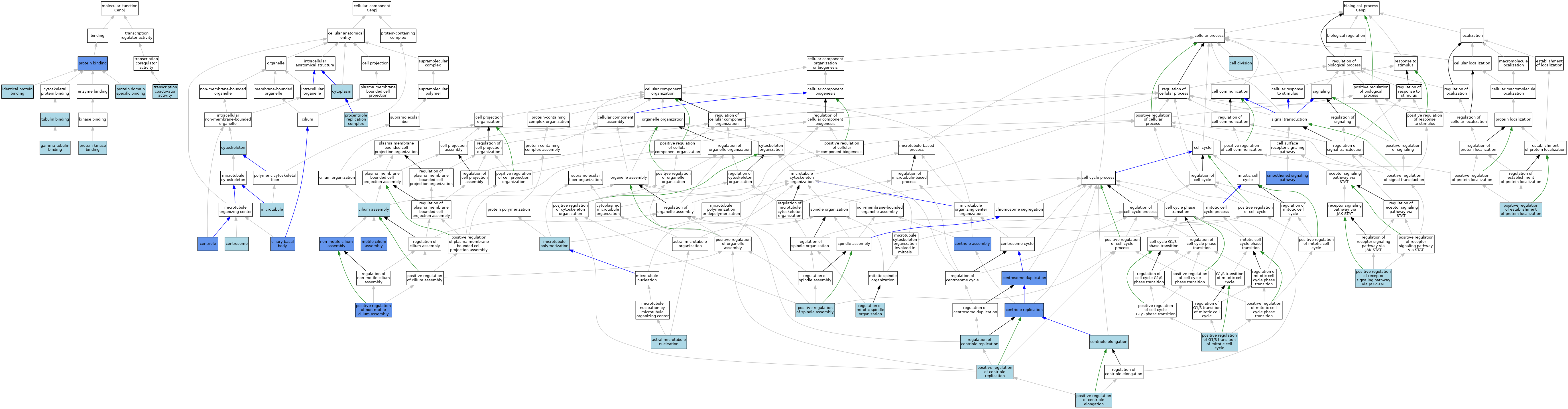Click the 'cellular_component Cenpj' root node
Image resolution: width=1568 pixels, height=409 pixels.
pyautogui.click(x=372, y=8)
